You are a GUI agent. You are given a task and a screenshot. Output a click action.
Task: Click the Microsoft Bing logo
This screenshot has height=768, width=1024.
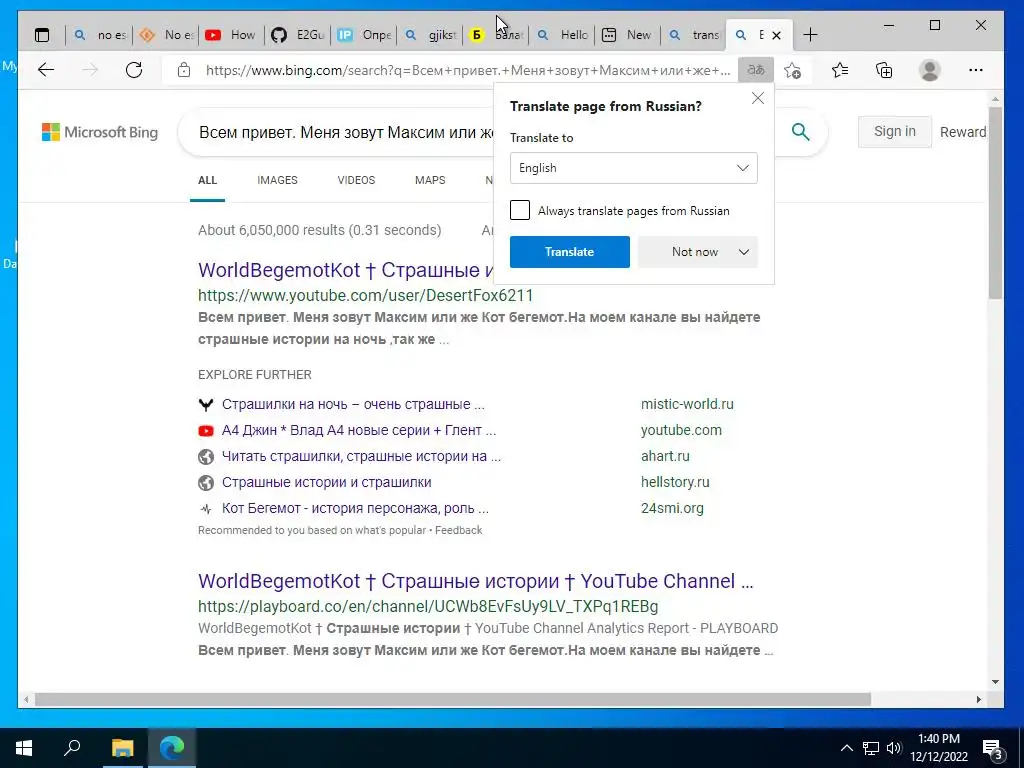coord(100,132)
